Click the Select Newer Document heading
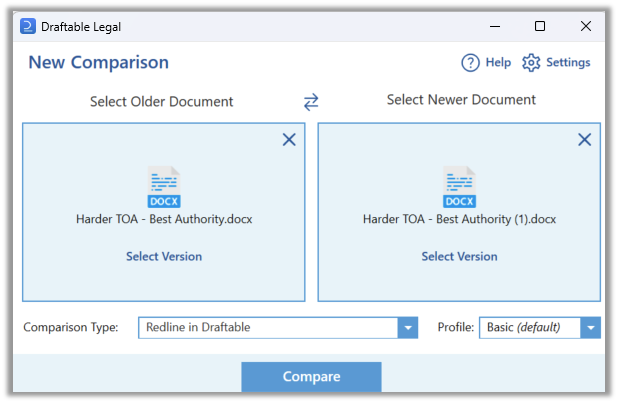Screen dimensions: 618x403 point(461,100)
